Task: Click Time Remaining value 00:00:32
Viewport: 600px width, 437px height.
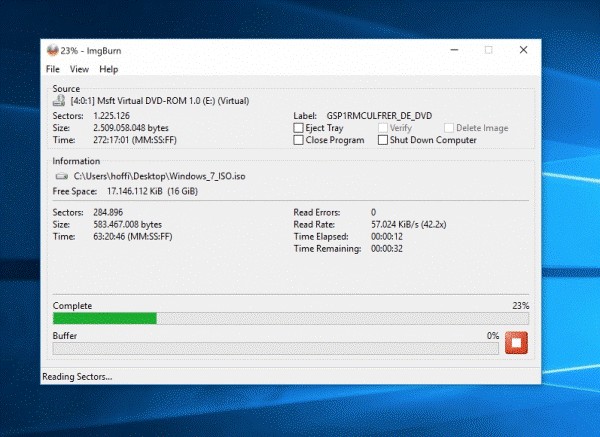Action: pyautogui.click(x=387, y=249)
